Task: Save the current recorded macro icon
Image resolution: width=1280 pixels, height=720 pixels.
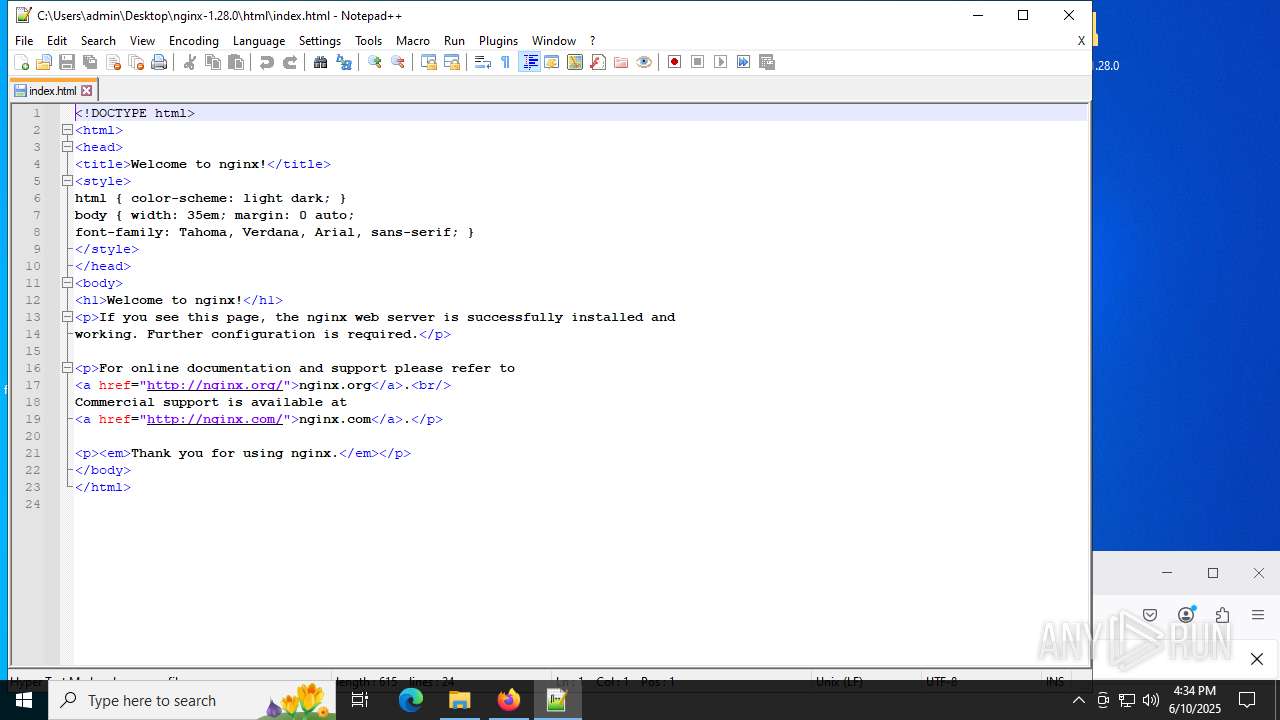Action: (x=767, y=62)
